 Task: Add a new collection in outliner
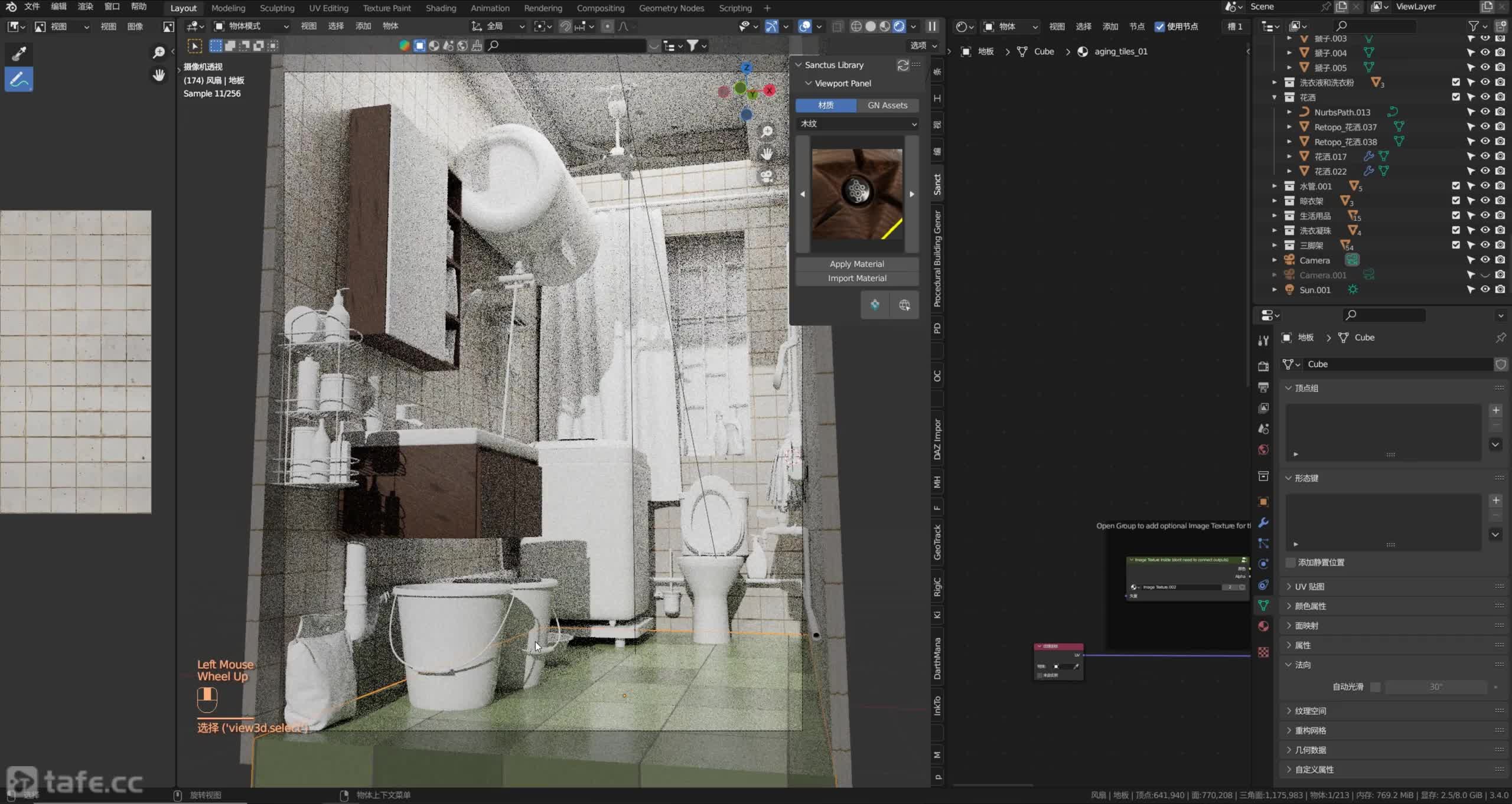coord(1501,26)
